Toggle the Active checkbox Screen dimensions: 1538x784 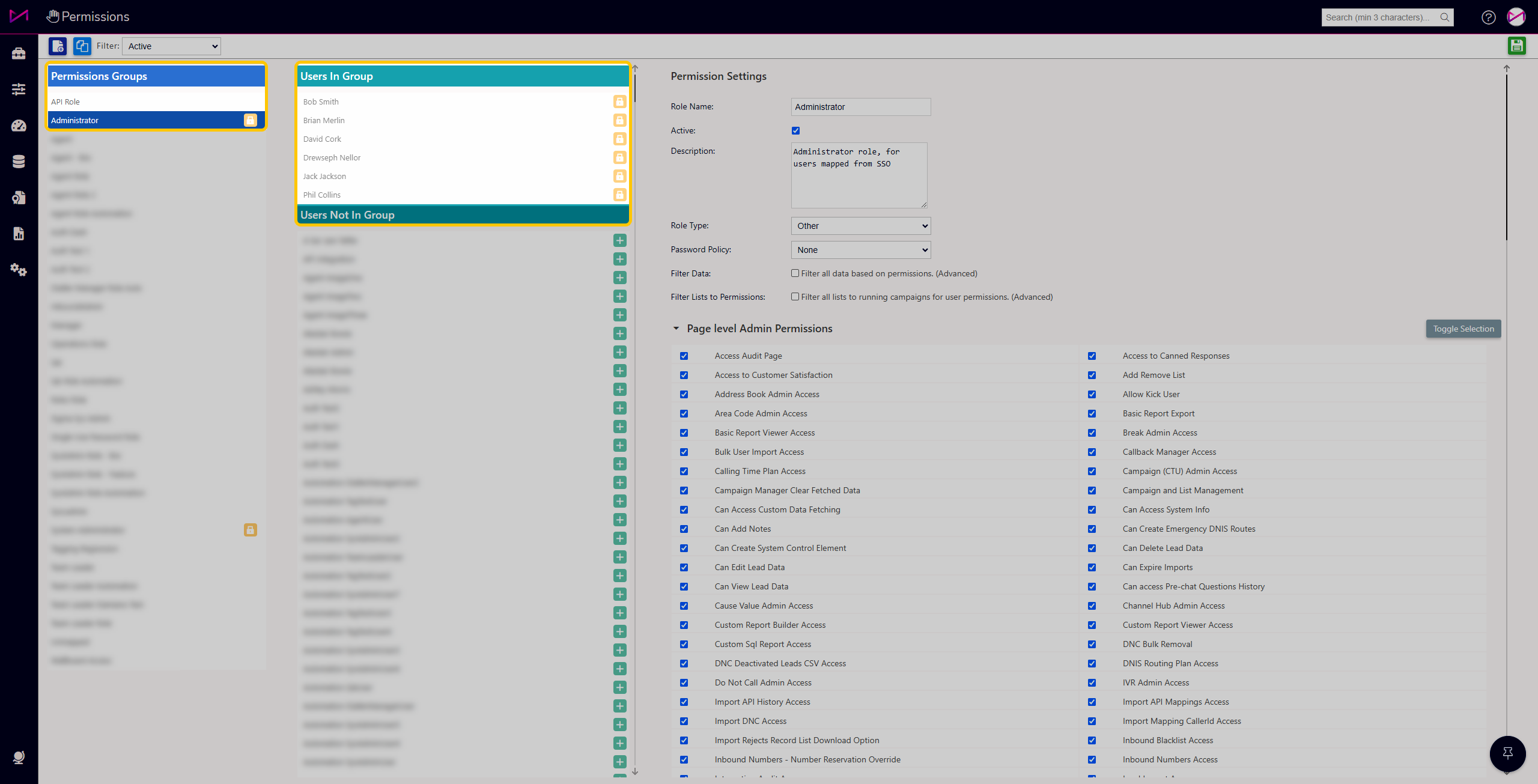coord(795,130)
